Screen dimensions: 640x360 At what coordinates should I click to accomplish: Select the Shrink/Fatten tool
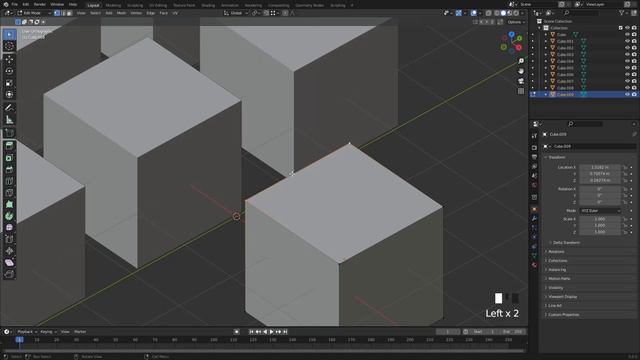pos(9,251)
